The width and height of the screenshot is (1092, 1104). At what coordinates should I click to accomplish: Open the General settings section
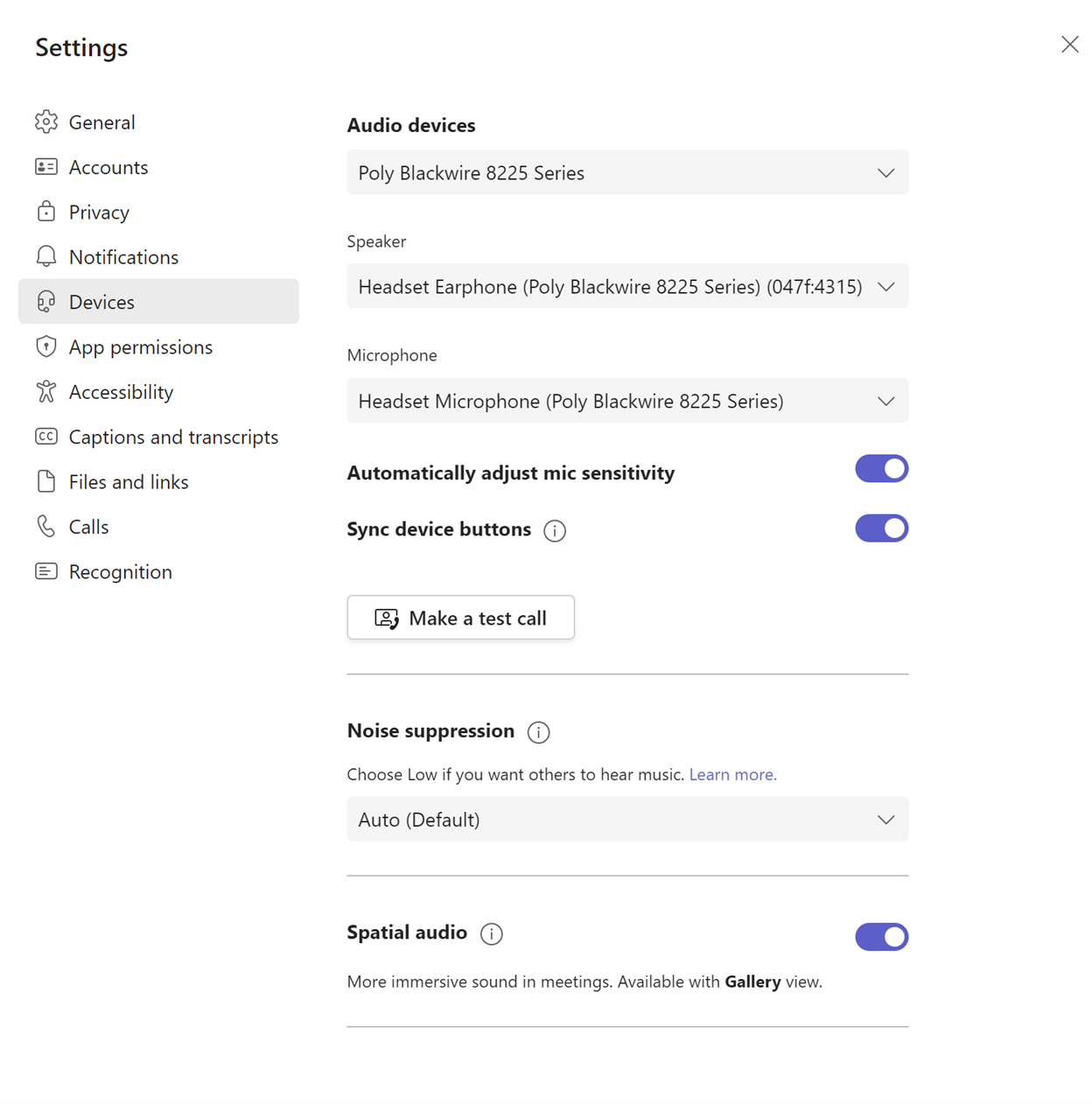click(158, 122)
